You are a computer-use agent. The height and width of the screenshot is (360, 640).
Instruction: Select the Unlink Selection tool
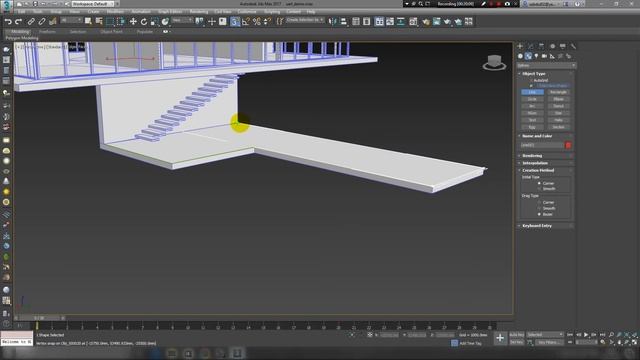tap(42, 21)
